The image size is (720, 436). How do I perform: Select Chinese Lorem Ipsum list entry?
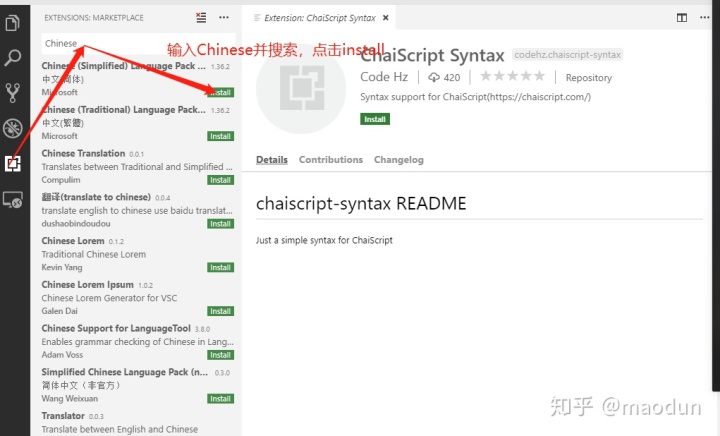coord(136,297)
